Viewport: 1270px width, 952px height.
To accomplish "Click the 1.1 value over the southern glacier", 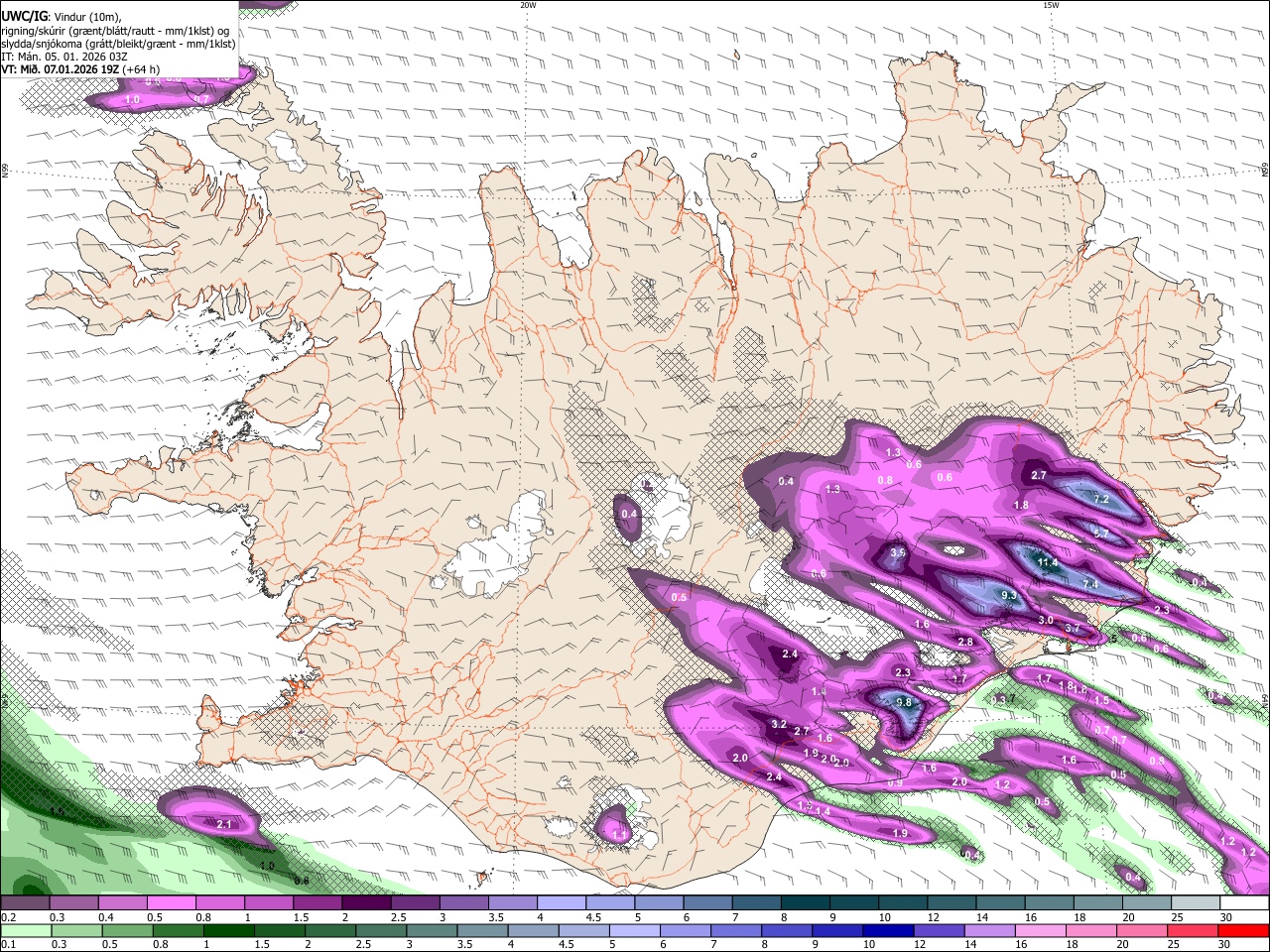I will coord(619,836).
